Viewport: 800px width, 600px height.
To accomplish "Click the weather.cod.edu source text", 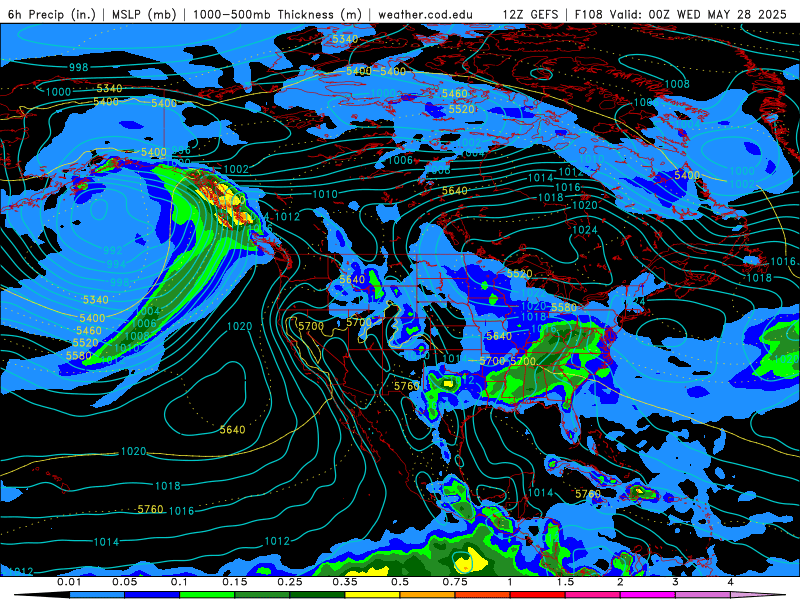I will click(x=425, y=14).
